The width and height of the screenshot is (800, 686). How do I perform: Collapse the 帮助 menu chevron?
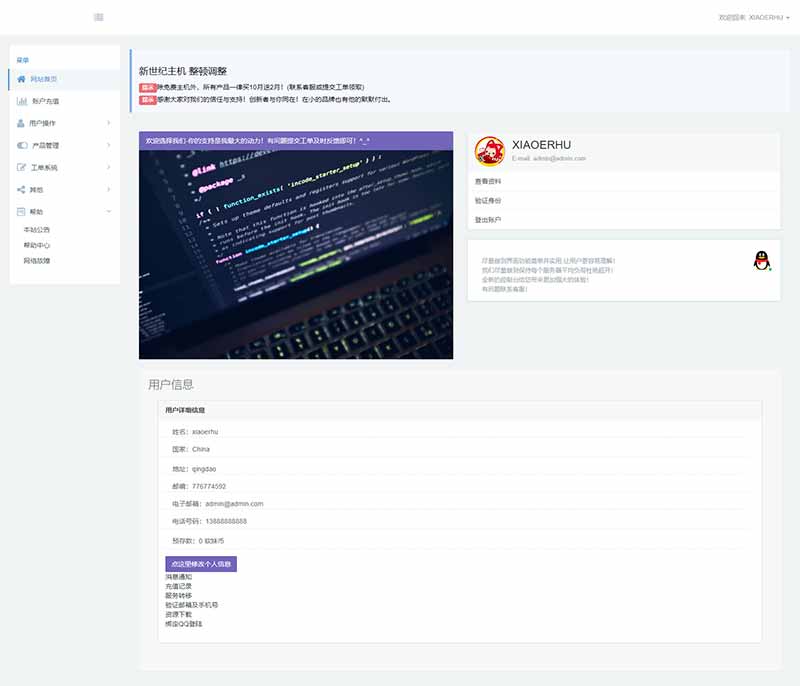point(108,211)
